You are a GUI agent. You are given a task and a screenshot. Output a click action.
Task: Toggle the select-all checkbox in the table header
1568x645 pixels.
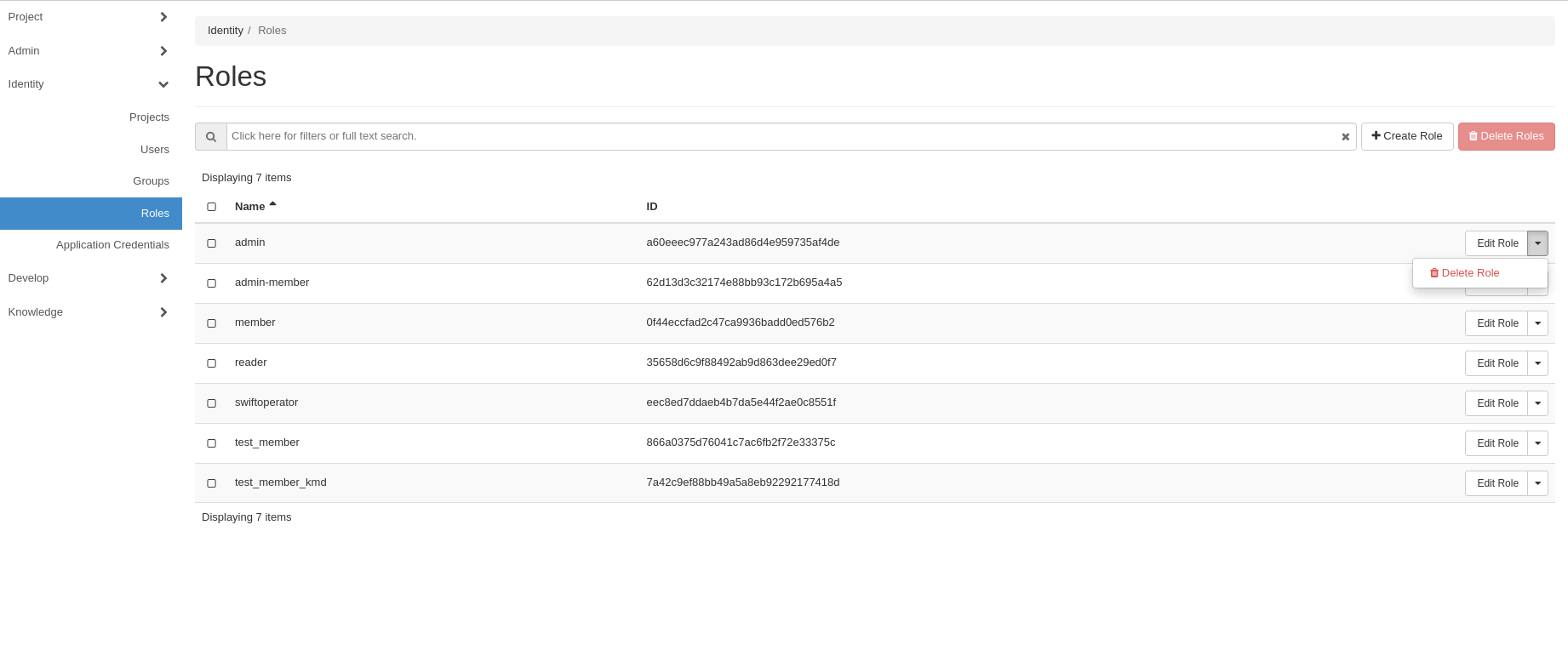212,207
